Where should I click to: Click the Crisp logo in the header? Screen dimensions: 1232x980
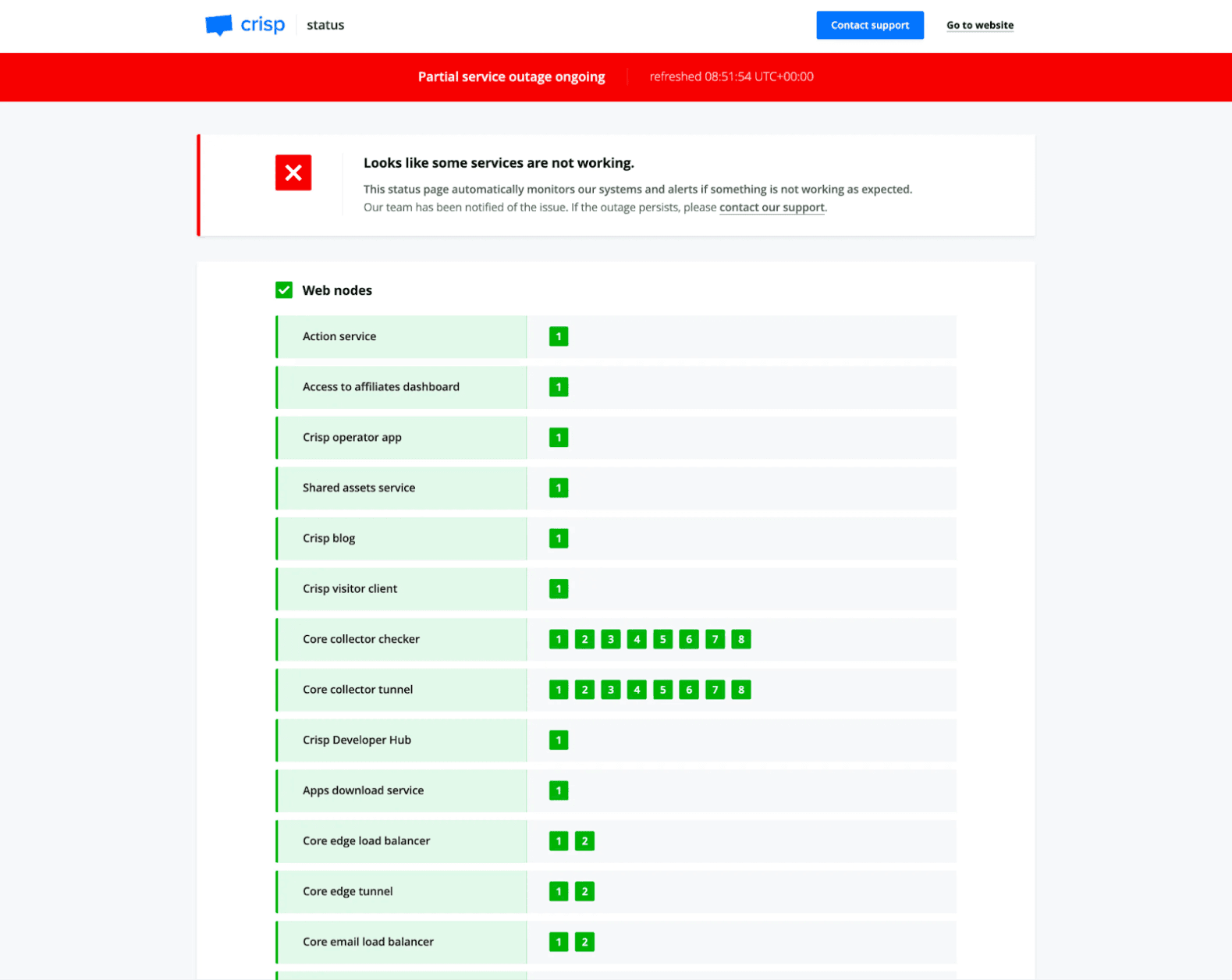(245, 25)
